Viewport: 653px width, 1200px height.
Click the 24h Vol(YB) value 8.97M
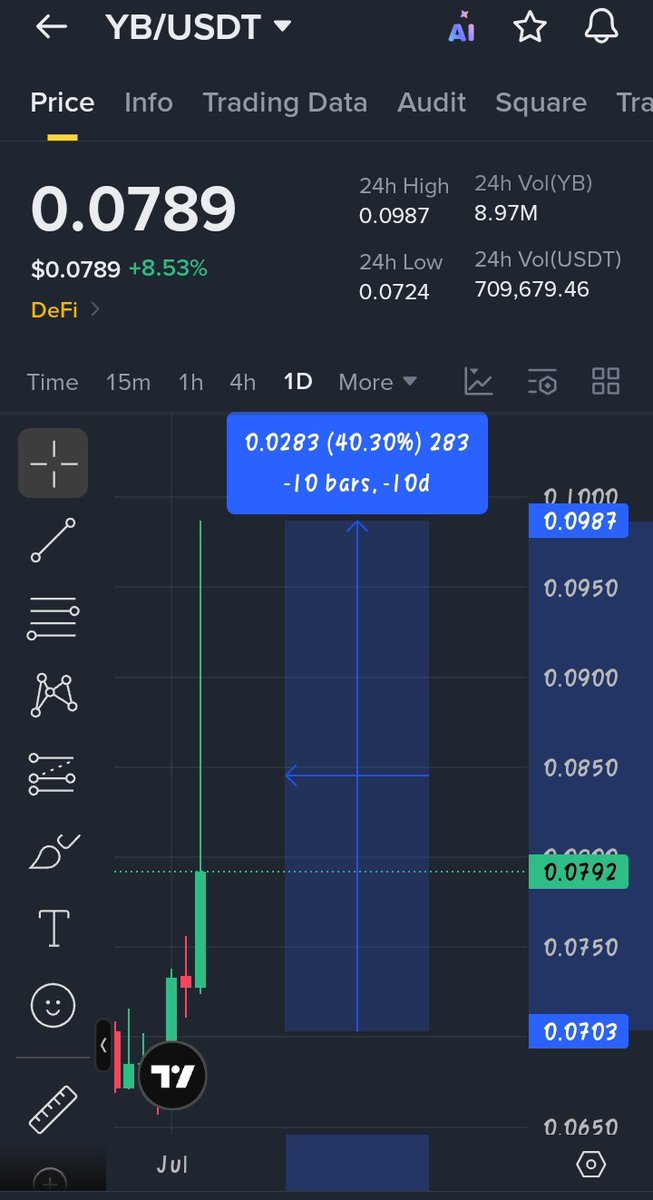click(x=508, y=213)
